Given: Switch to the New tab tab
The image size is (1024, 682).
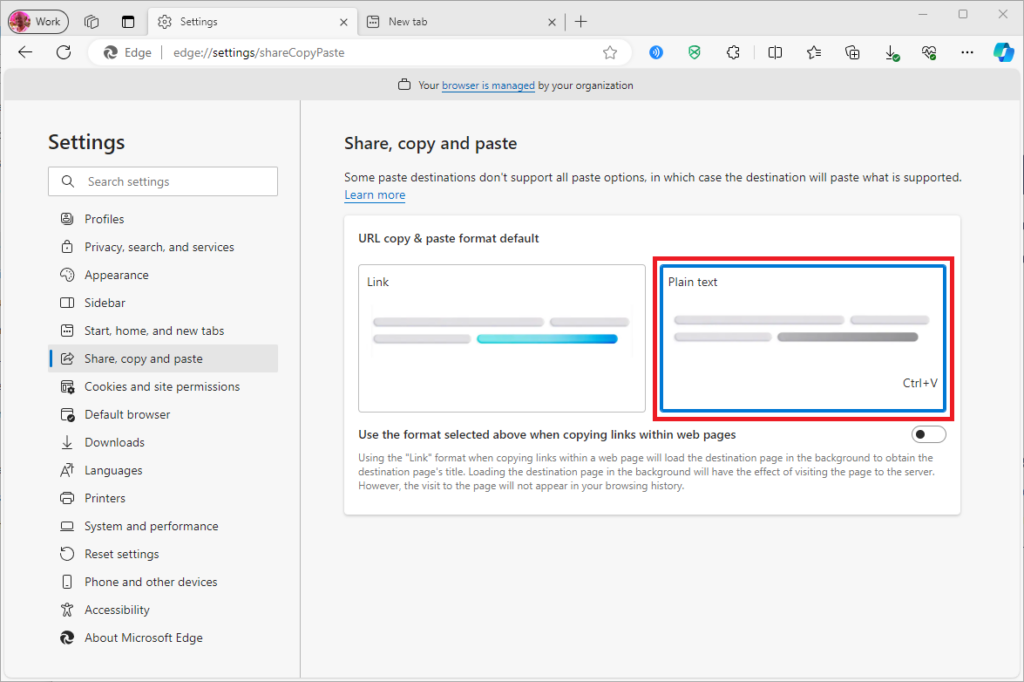Looking at the screenshot, I should click(462, 22).
